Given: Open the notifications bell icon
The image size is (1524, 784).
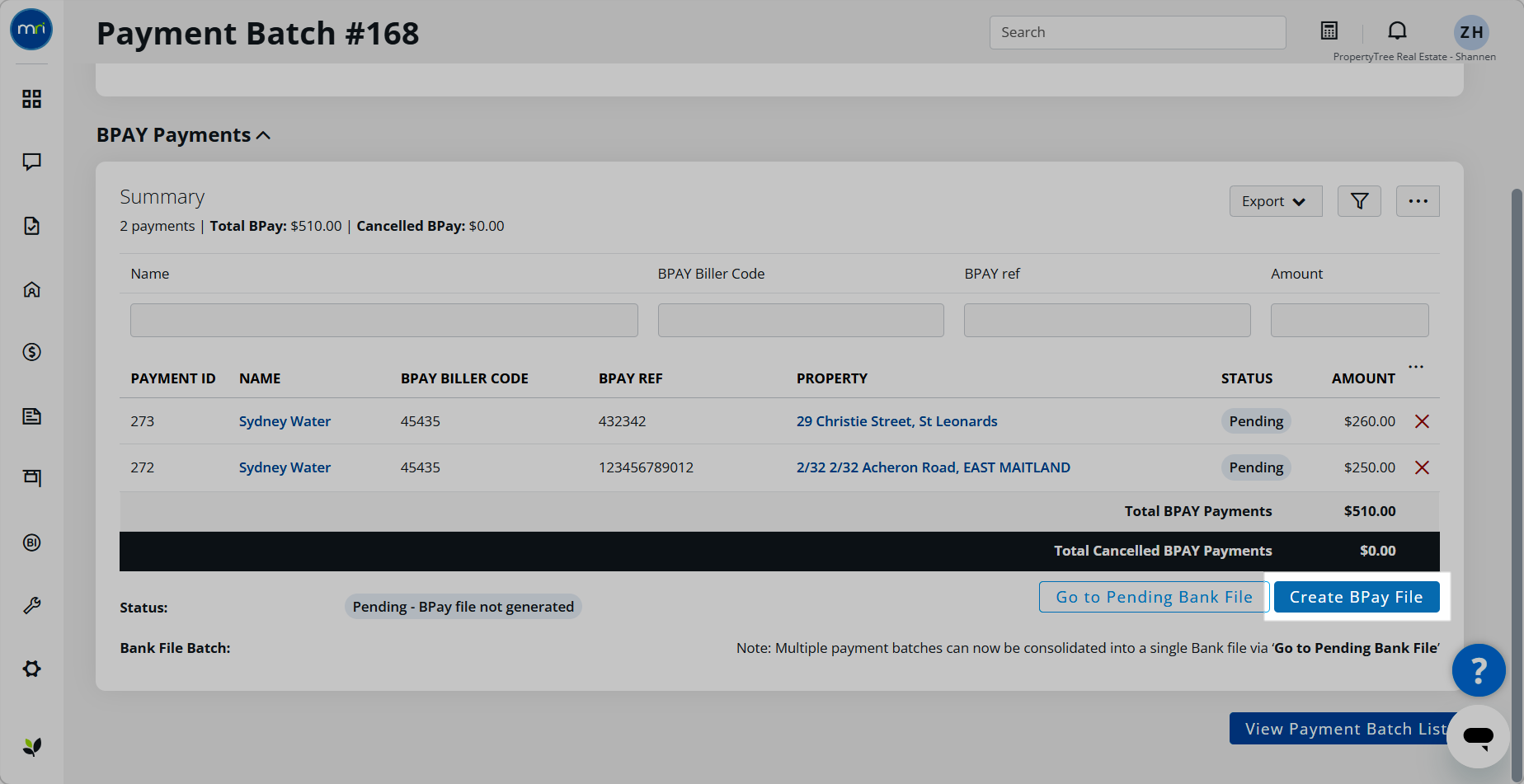Looking at the screenshot, I should coord(1397,31).
